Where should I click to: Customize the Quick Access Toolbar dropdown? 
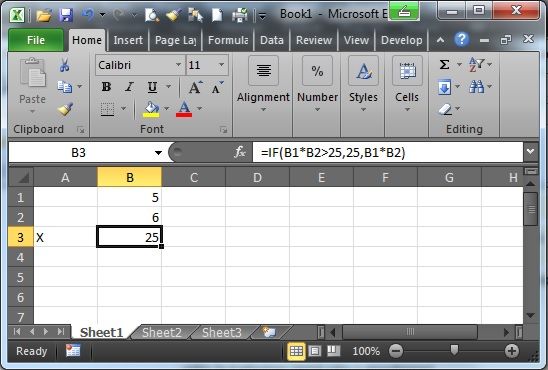tap(262, 16)
